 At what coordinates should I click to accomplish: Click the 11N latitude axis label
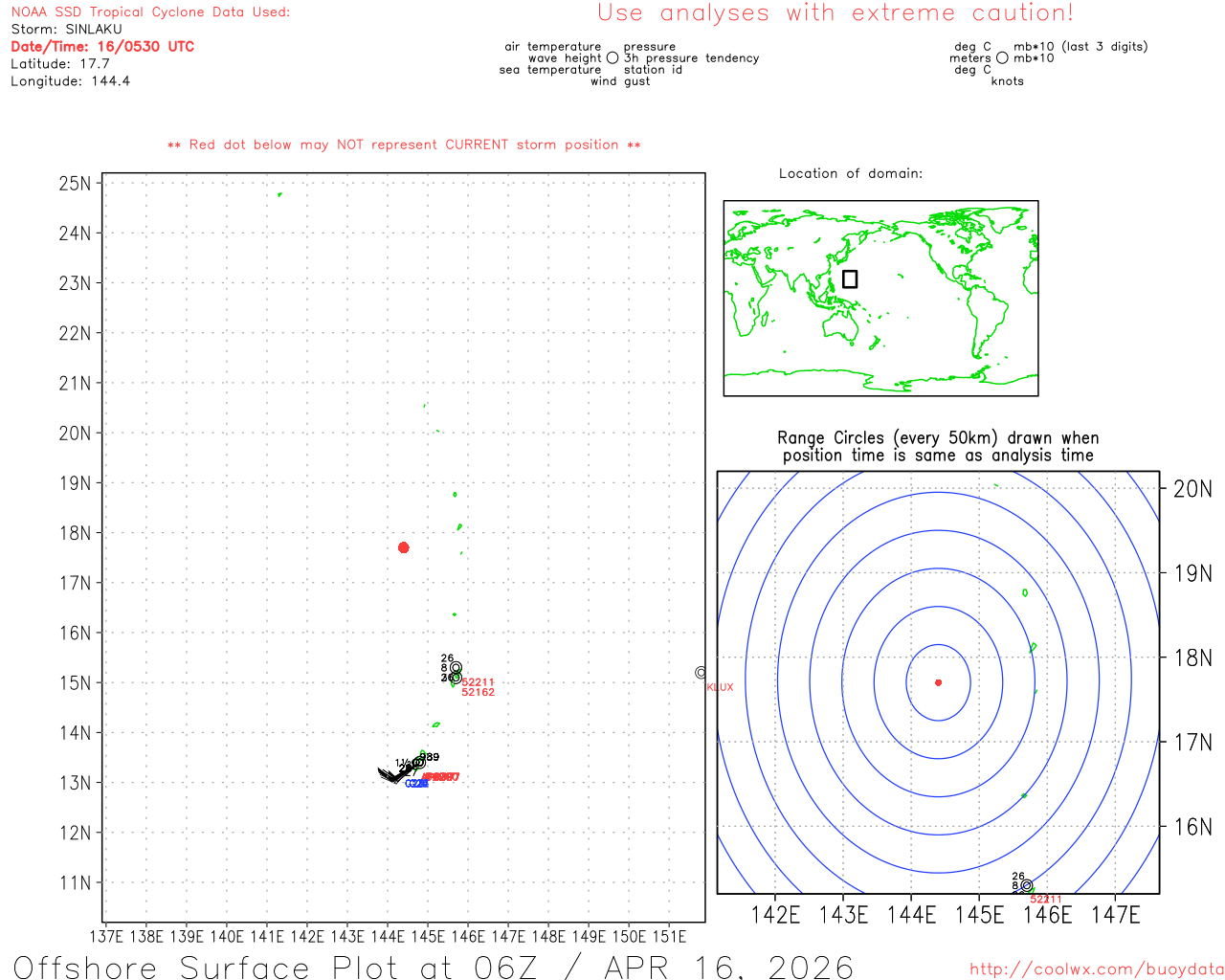coord(75,882)
